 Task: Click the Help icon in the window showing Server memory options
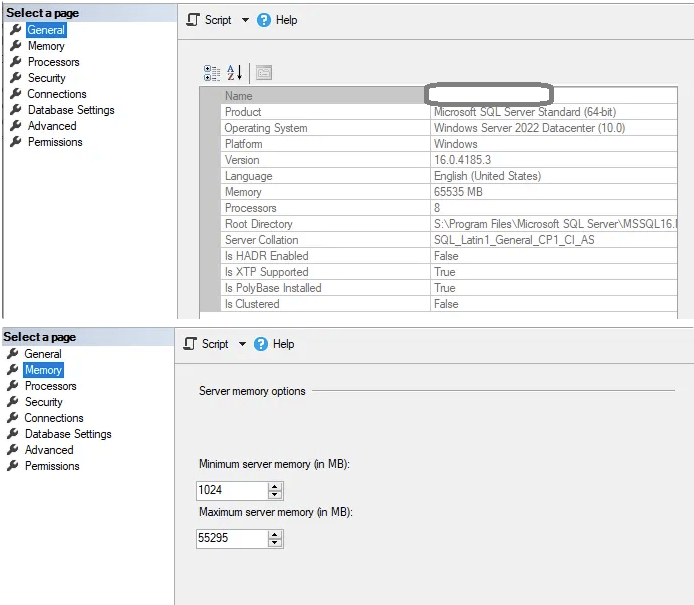point(261,344)
